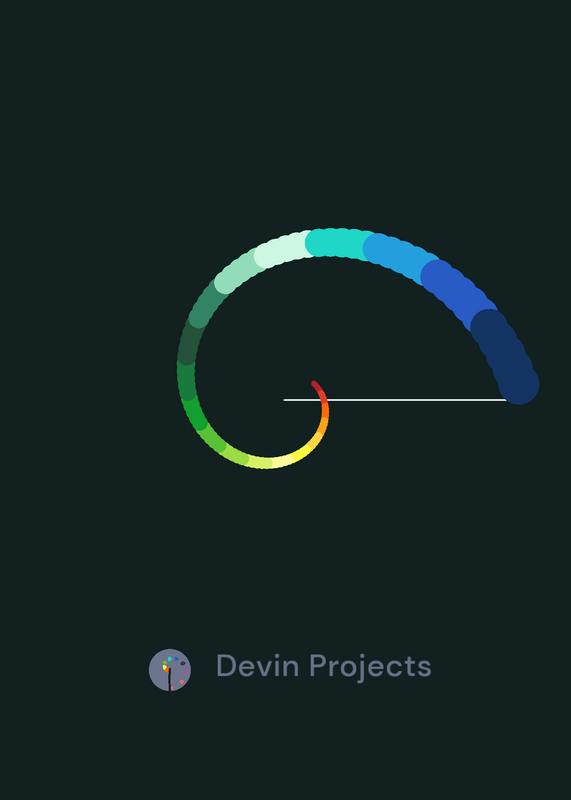Click the turquoise segment atop the spiral
The height and width of the screenshot is (800, 571).
[x=339, y=243]
